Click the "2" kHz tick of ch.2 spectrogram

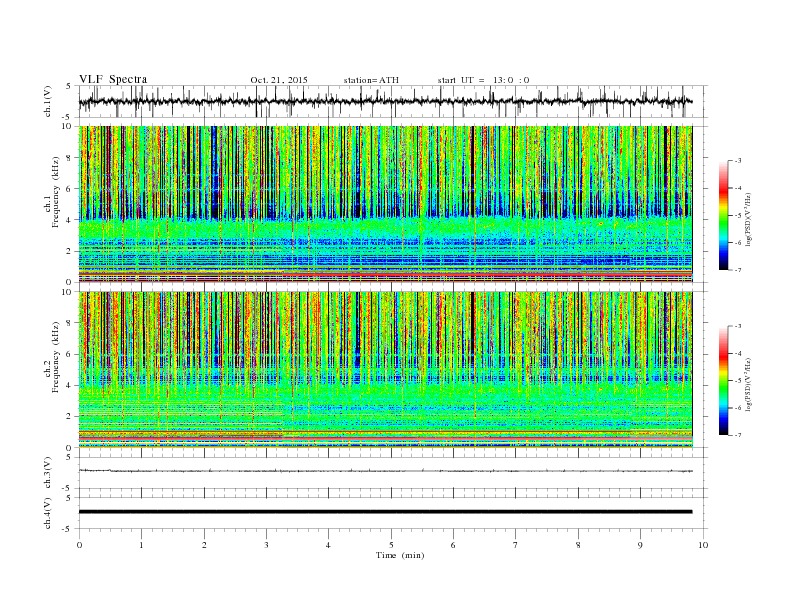point(69,417)
